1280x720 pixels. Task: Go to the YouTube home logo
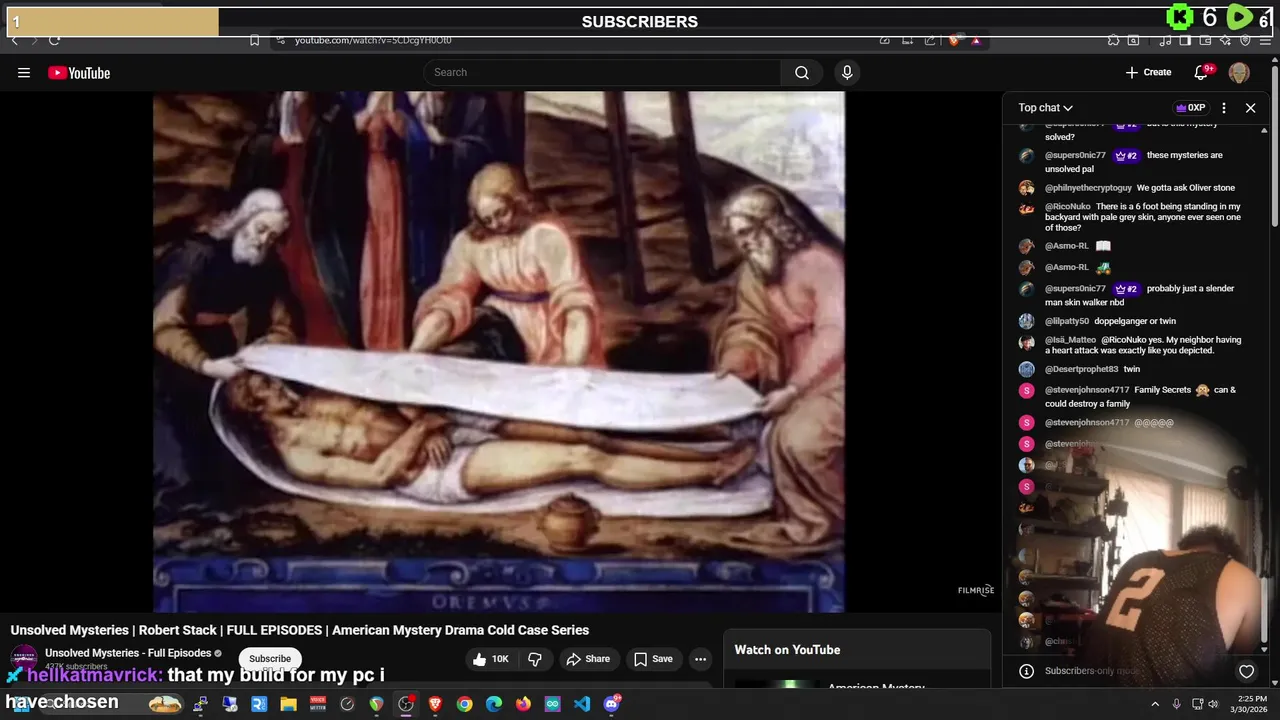(79, 72)
